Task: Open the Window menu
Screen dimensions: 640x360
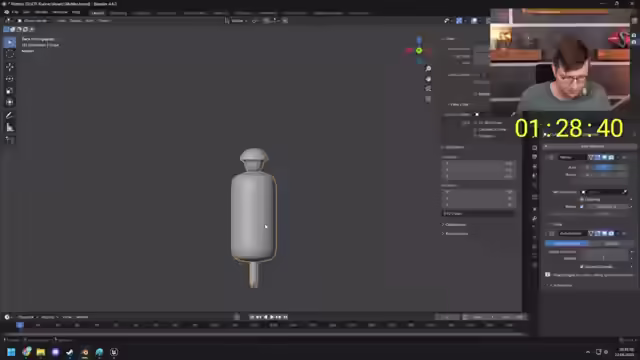Action: [60, 12]
